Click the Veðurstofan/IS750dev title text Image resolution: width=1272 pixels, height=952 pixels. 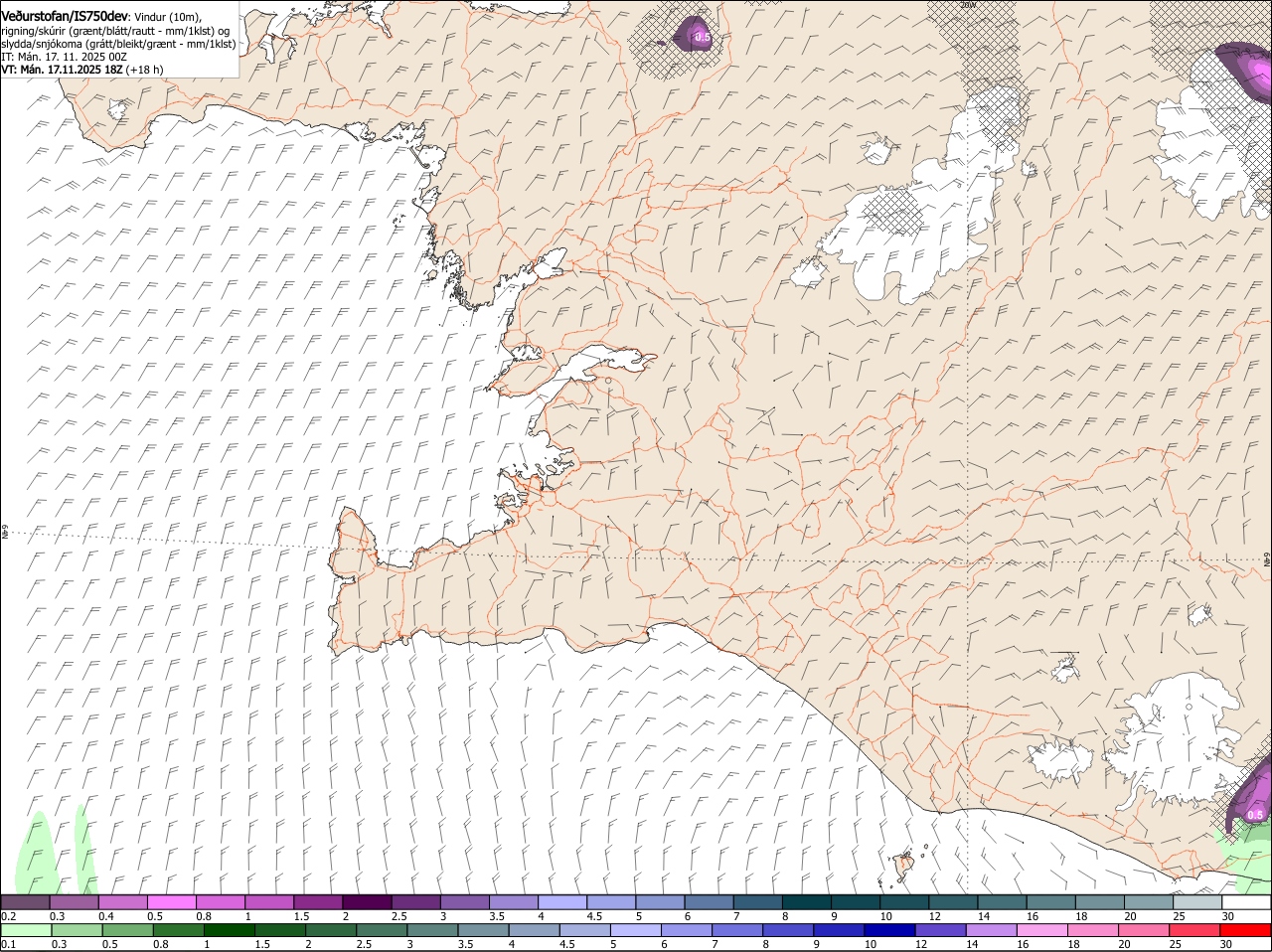tap(64, 17)
